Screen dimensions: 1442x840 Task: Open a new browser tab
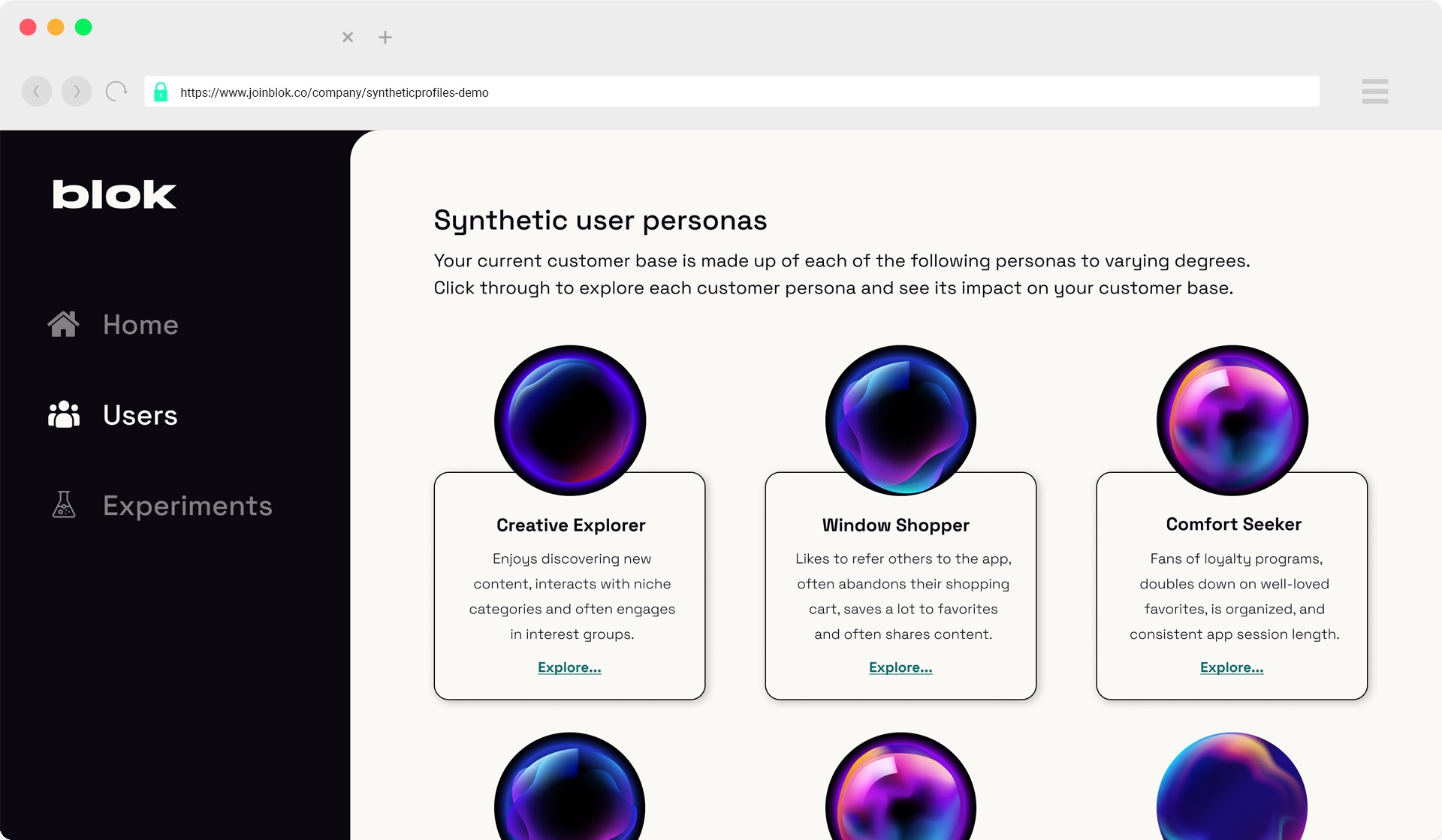(385, 37)
